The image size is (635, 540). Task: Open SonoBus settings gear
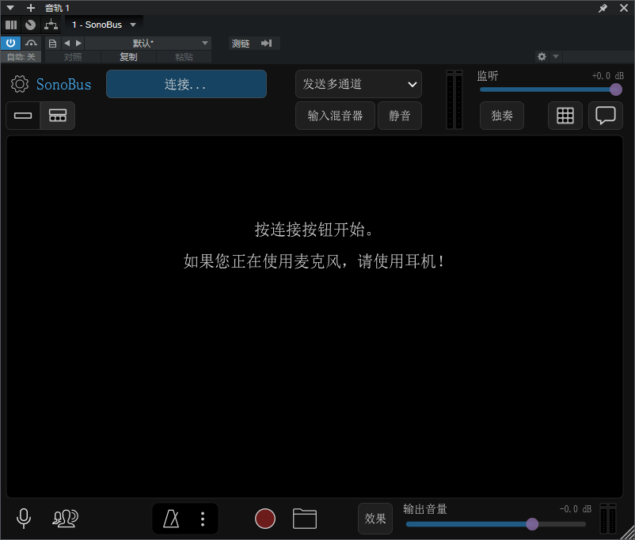[x=19, y=84]
